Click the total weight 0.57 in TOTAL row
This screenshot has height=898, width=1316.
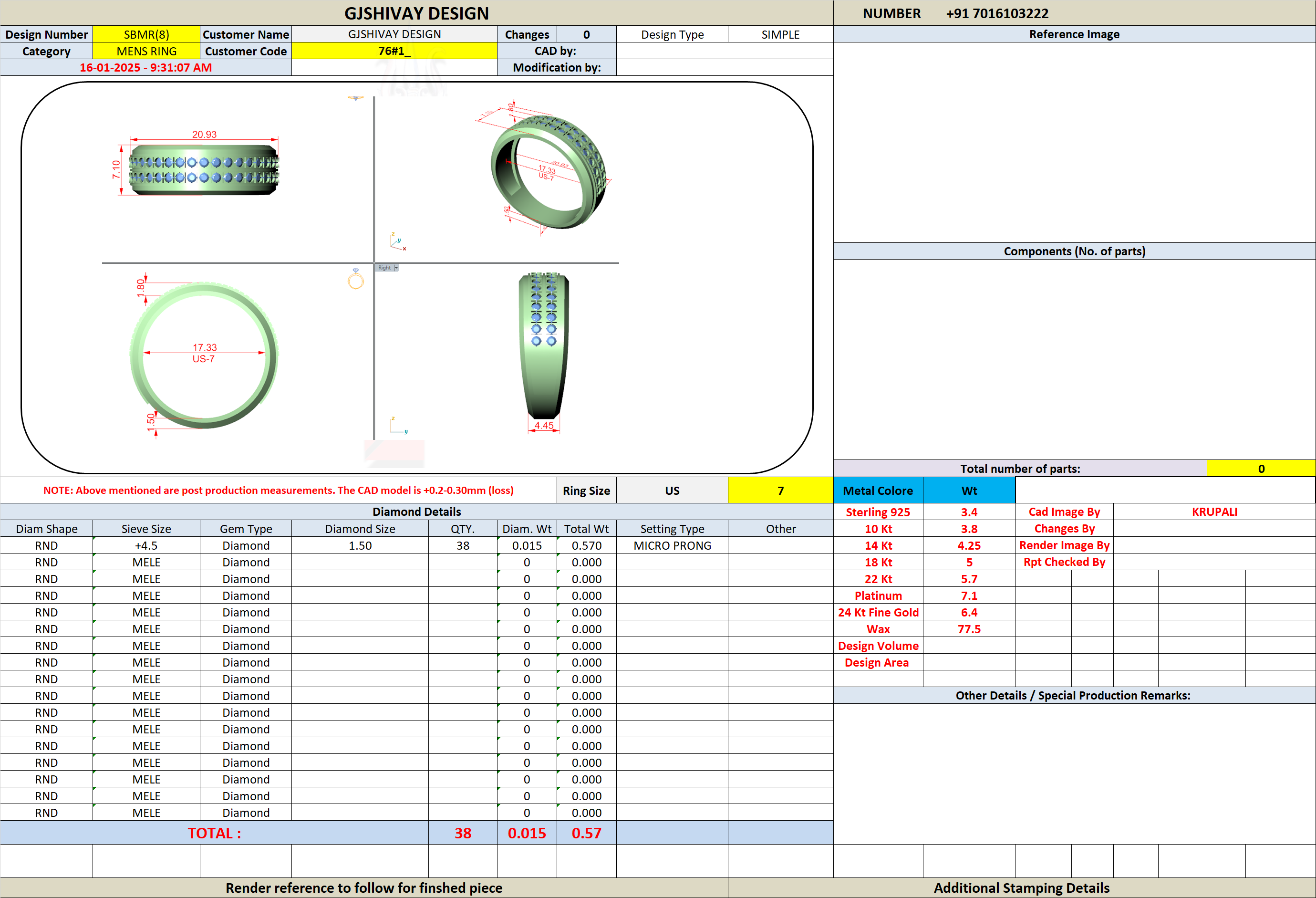tap(586, 833)
